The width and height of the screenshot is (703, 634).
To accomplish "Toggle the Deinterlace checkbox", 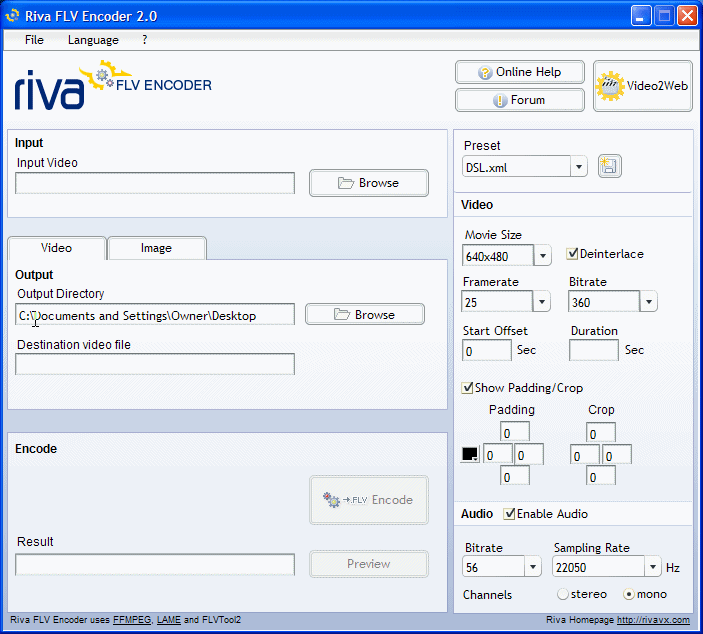I will click(x=572, y=254).
